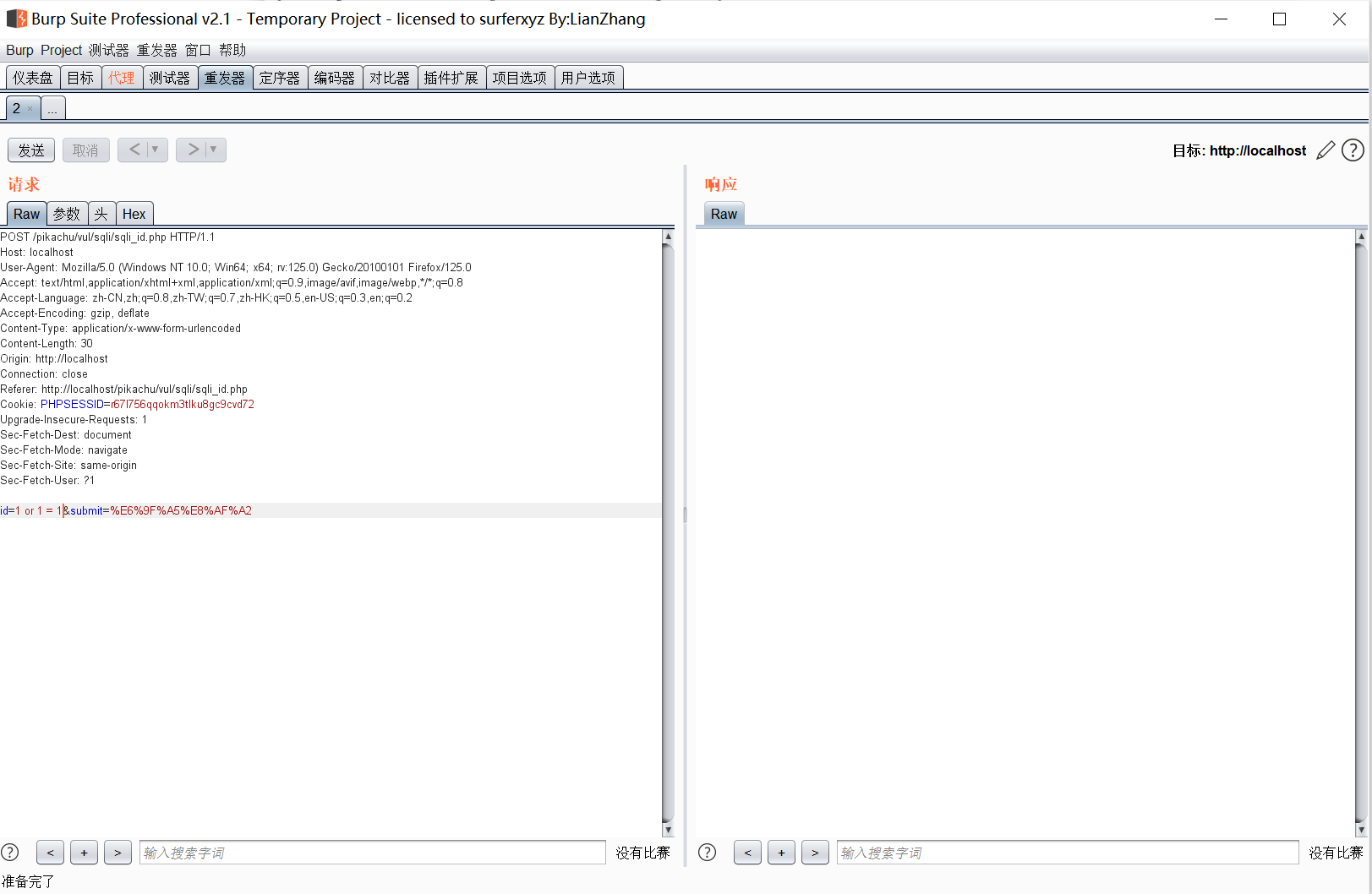Open the Burp menu
The height and width of the screenshot is (894, 1372).
tap(19, 51)
